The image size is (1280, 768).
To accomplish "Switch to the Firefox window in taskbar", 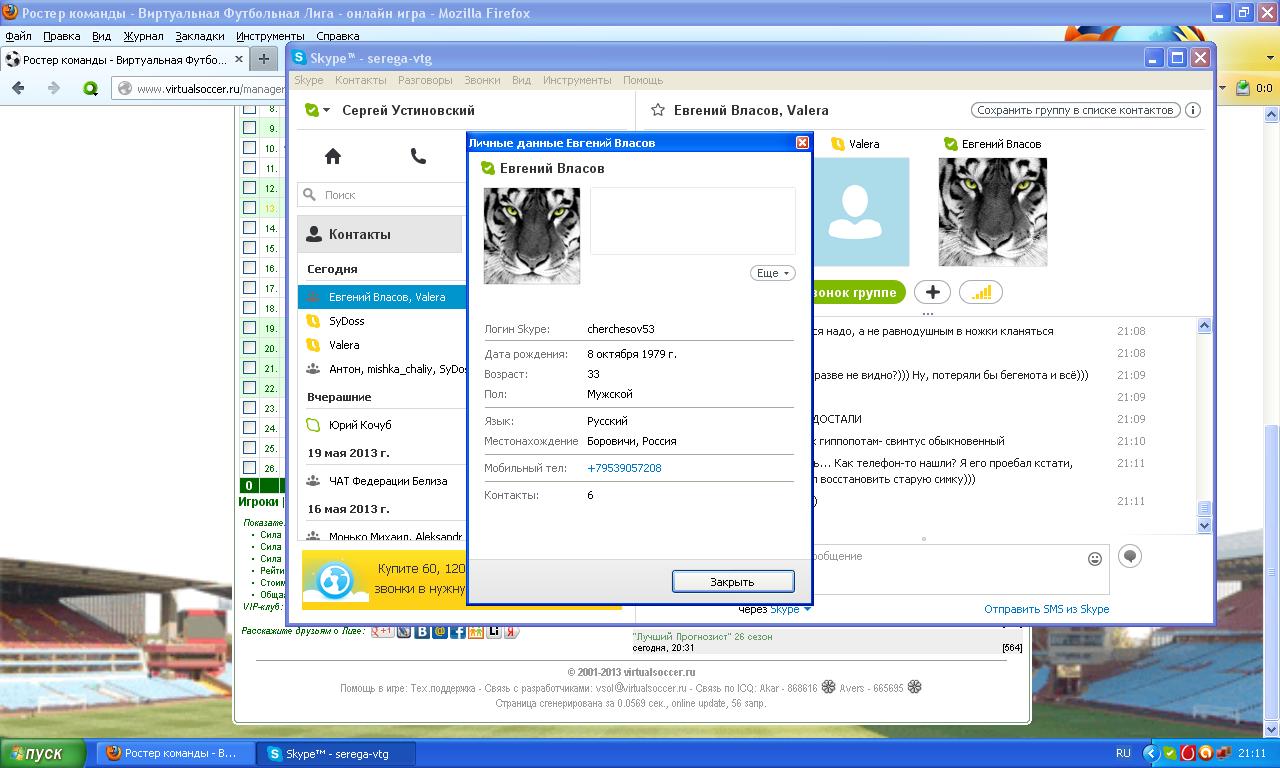I will pyautogui.click(x=175, y=753).
